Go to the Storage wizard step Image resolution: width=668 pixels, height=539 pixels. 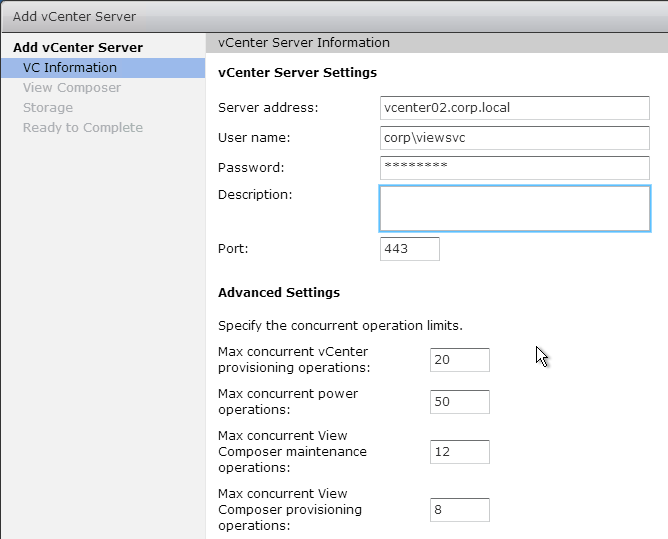(x=48, y=108)
